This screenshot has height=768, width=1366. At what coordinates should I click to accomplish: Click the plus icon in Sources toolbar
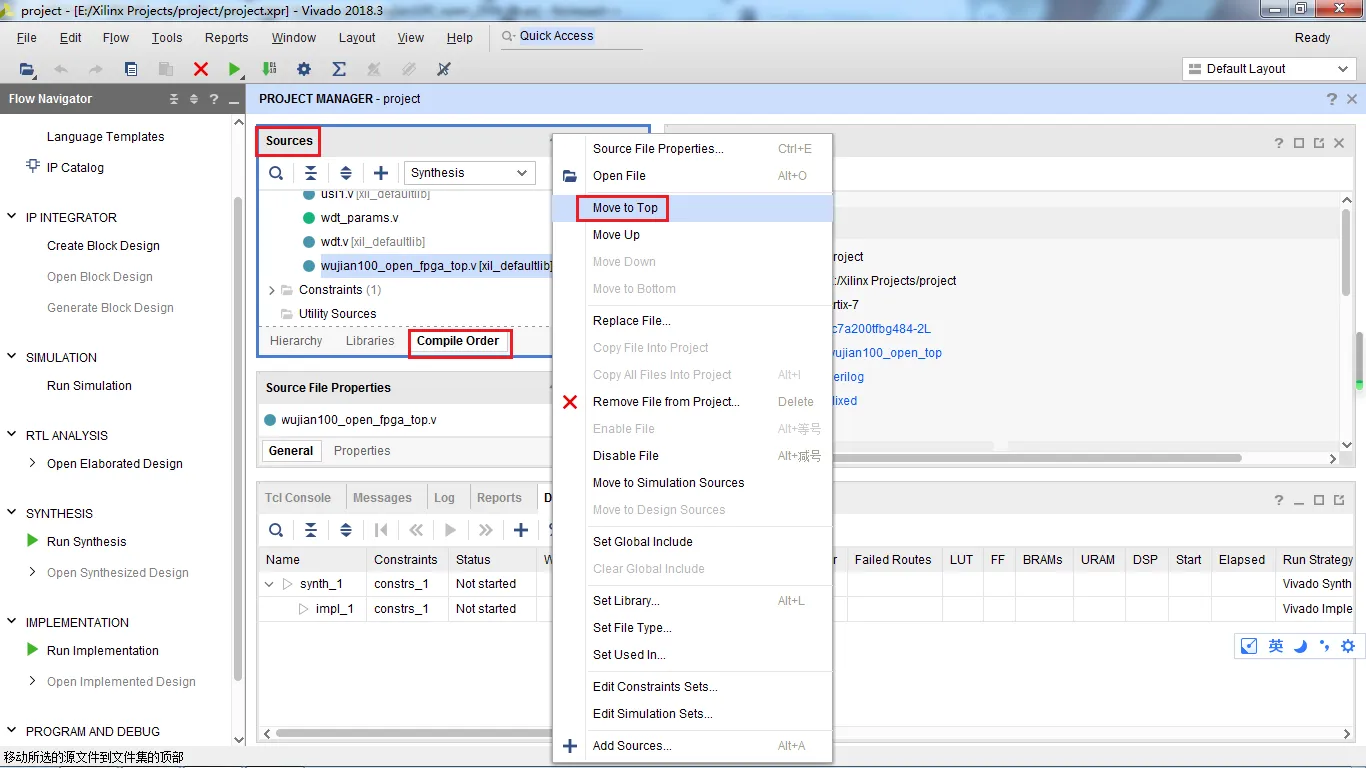[x=381, y=173]
